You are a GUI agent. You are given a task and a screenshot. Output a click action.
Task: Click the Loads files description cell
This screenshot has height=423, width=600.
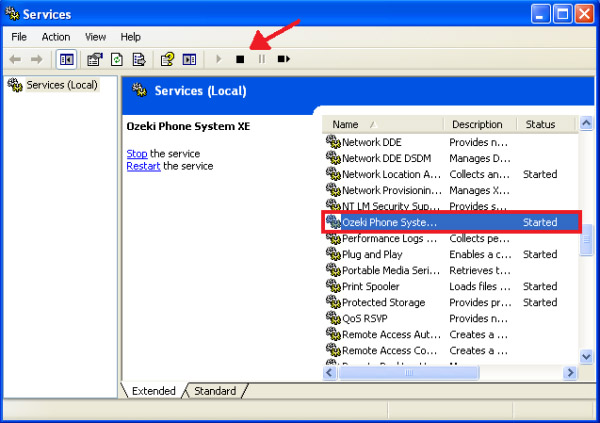[480, 287]
